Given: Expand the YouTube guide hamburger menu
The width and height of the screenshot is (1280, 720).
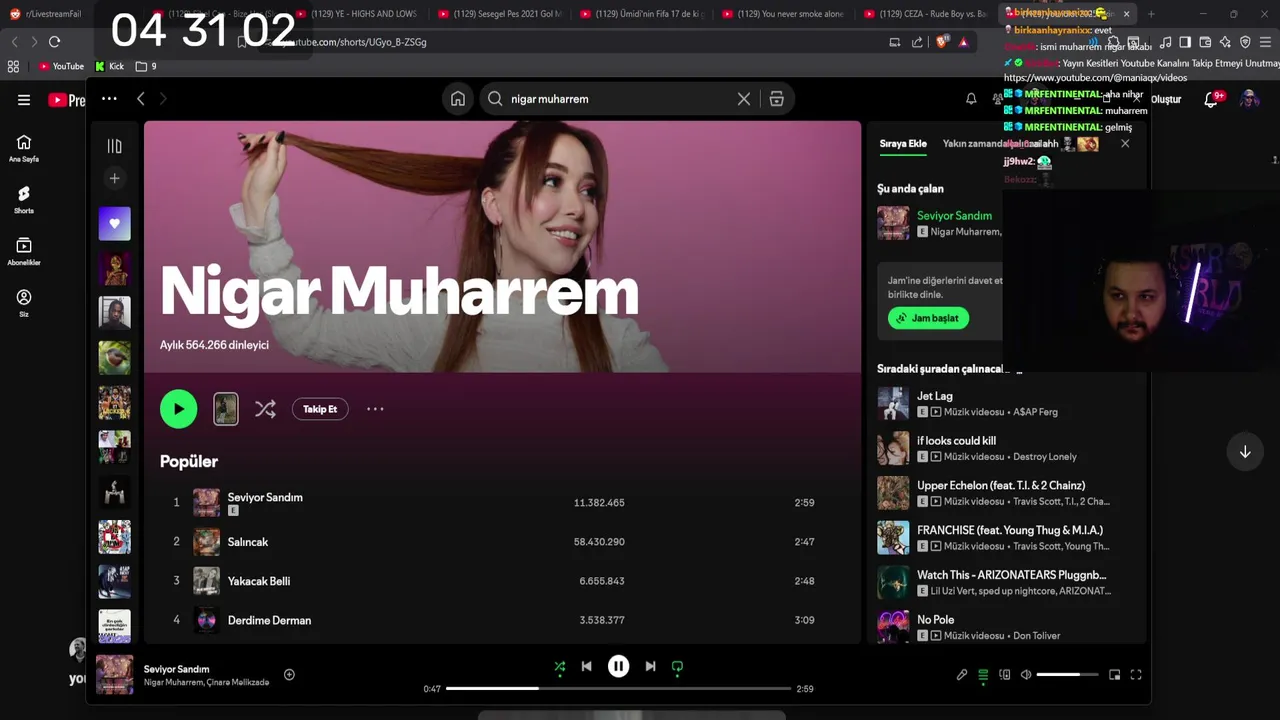Looking at the screenshot, I should 24,100.
